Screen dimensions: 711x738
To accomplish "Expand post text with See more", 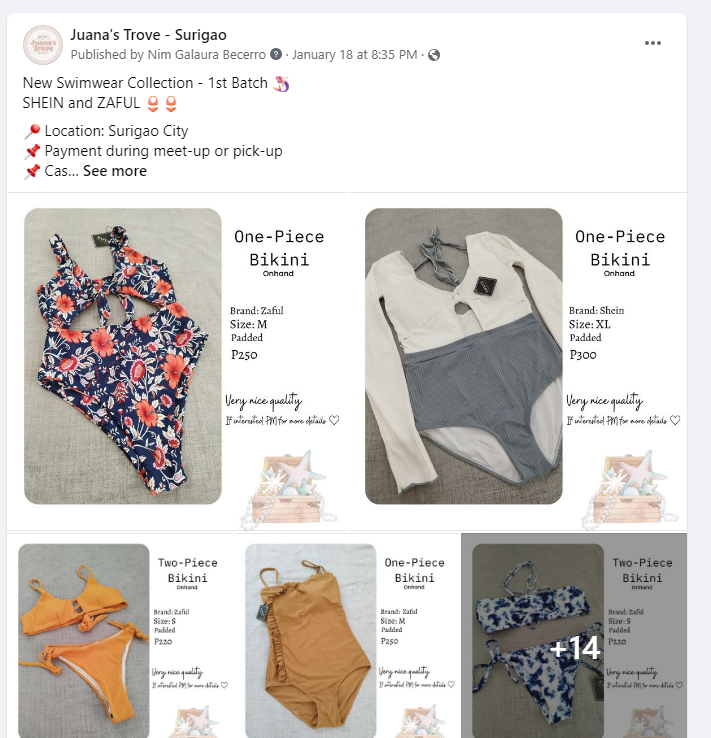I will [115, 171].
